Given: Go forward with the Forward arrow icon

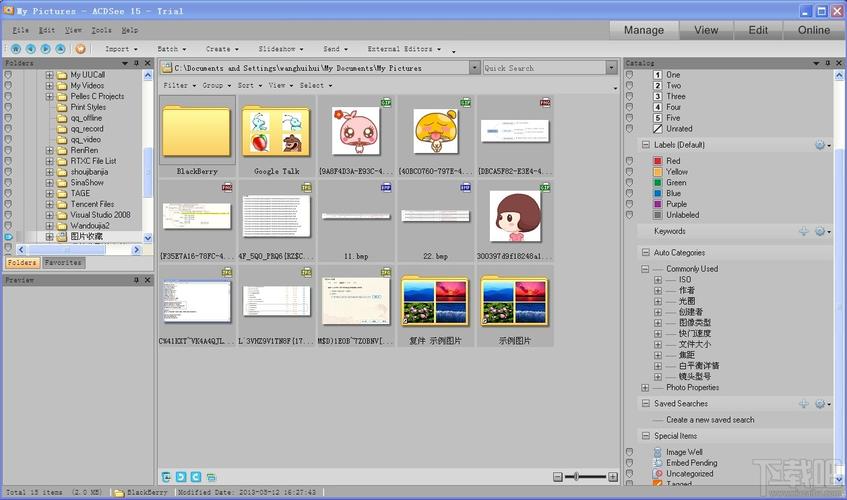Looking at the screenshot, I should pyautogui.click(x=45, y=49).
